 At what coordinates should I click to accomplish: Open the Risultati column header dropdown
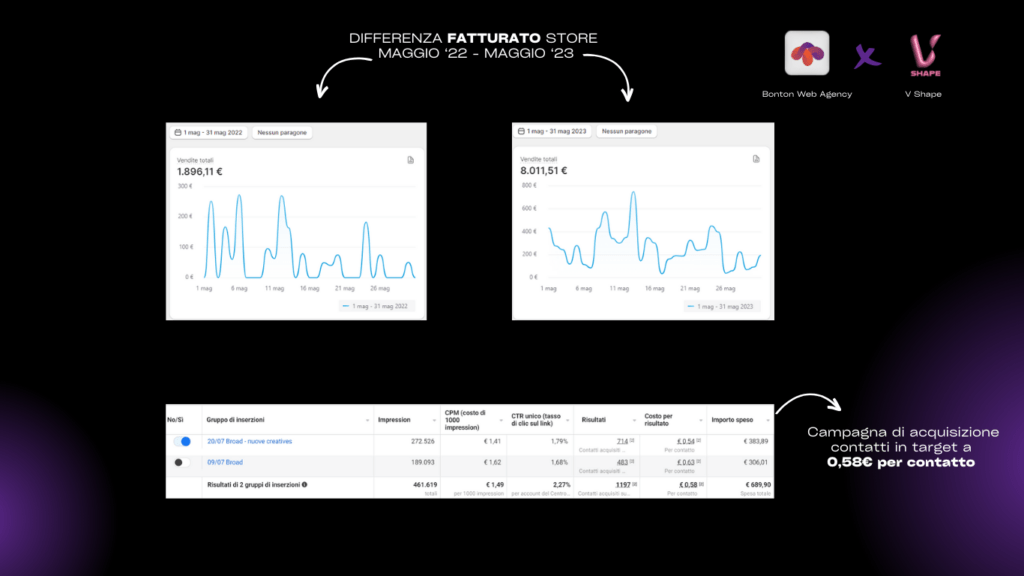point(634,421)
